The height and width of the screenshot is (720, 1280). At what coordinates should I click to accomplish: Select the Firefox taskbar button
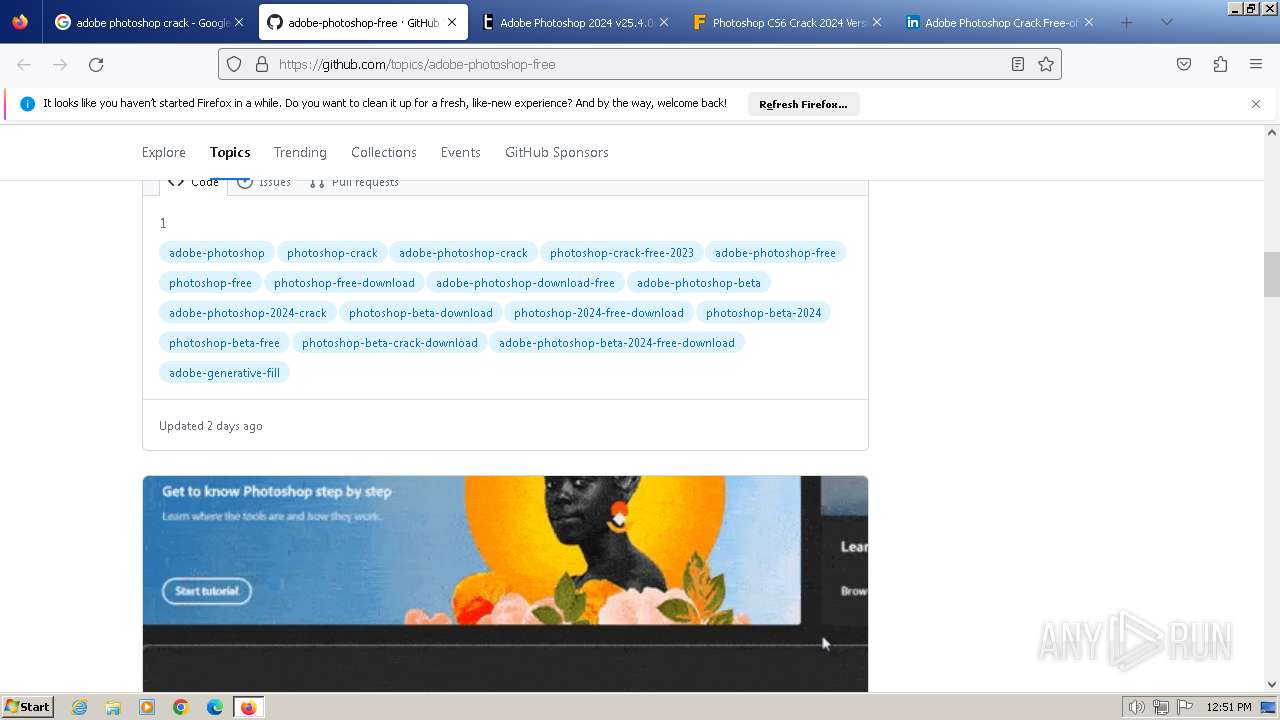[x=248, y=707]
